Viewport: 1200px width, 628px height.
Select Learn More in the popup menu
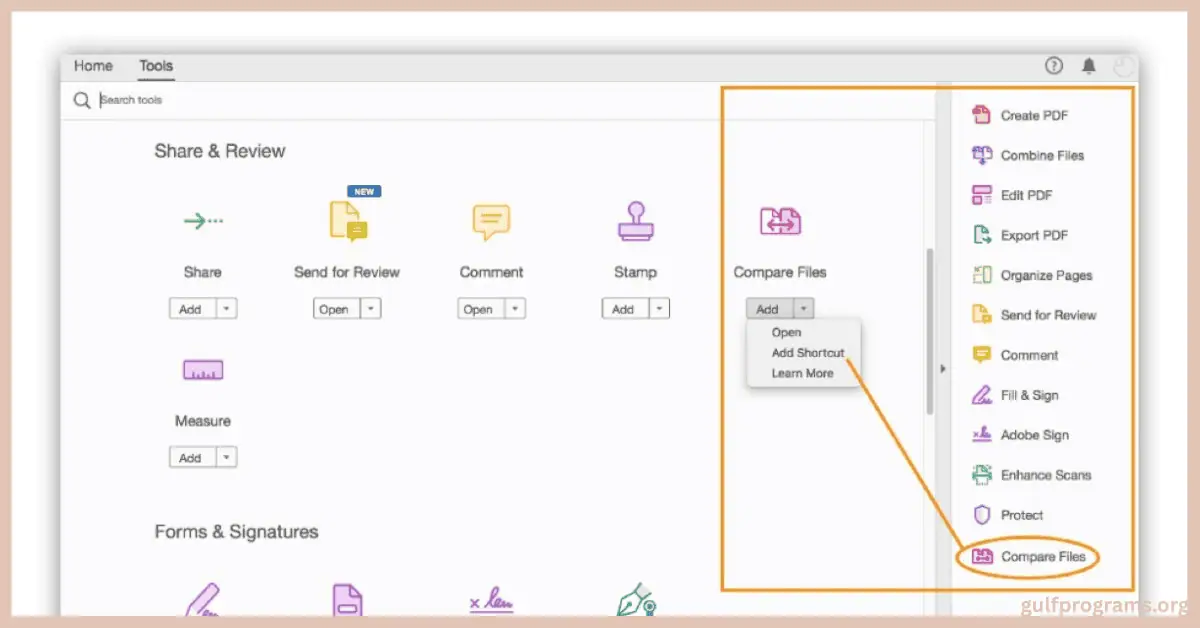click(802, 373)
